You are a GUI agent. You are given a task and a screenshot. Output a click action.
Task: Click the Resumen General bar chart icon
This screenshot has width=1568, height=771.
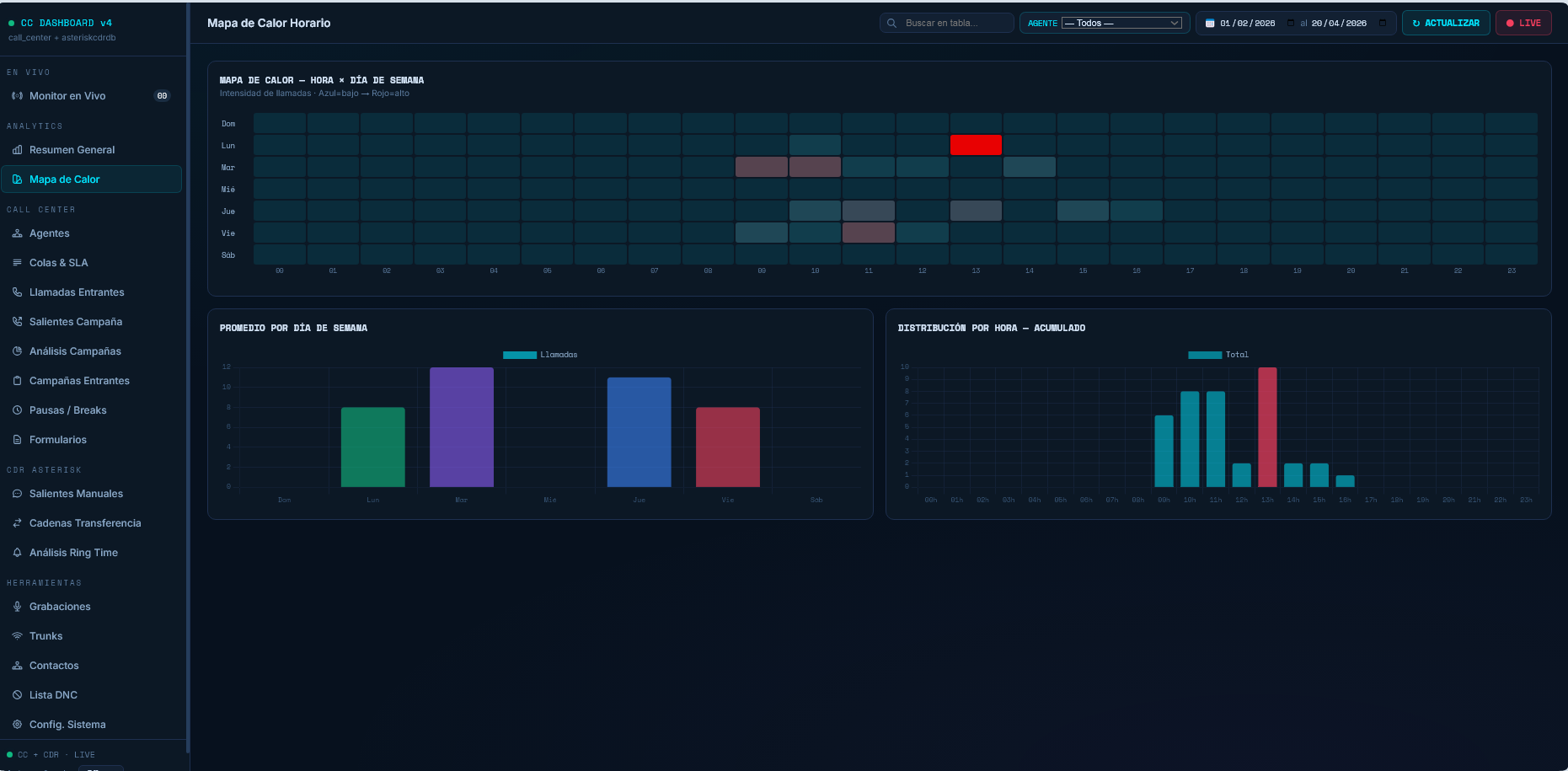tap(17, 150)
